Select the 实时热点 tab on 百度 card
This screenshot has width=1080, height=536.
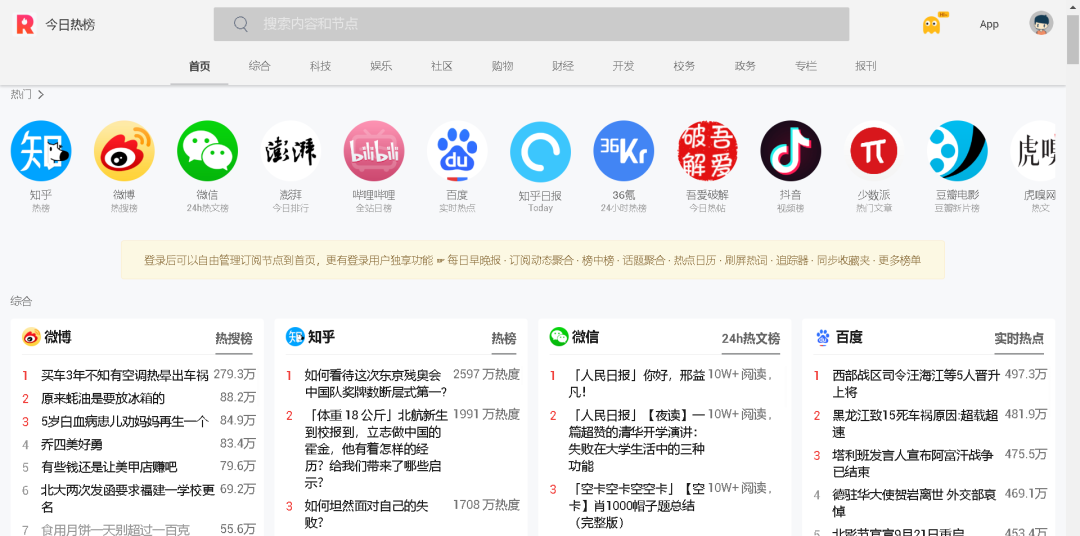click(1019, 338)
